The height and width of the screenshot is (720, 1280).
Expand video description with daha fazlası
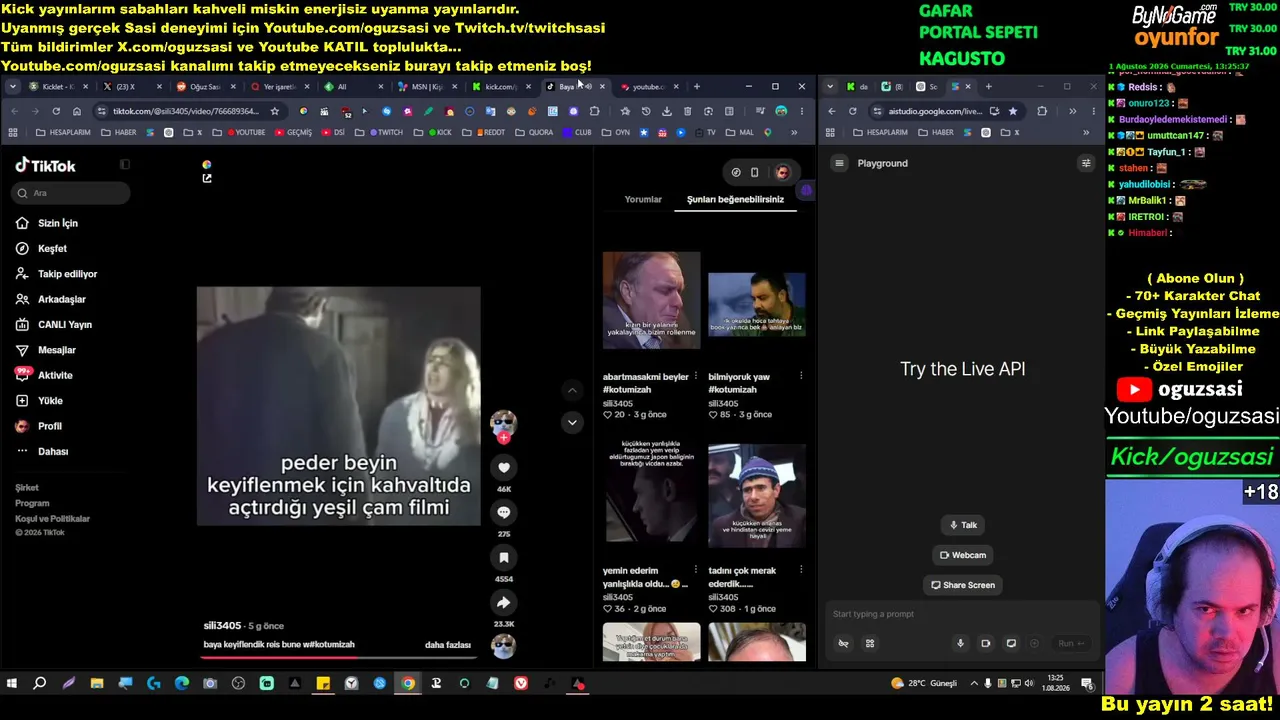448,645
